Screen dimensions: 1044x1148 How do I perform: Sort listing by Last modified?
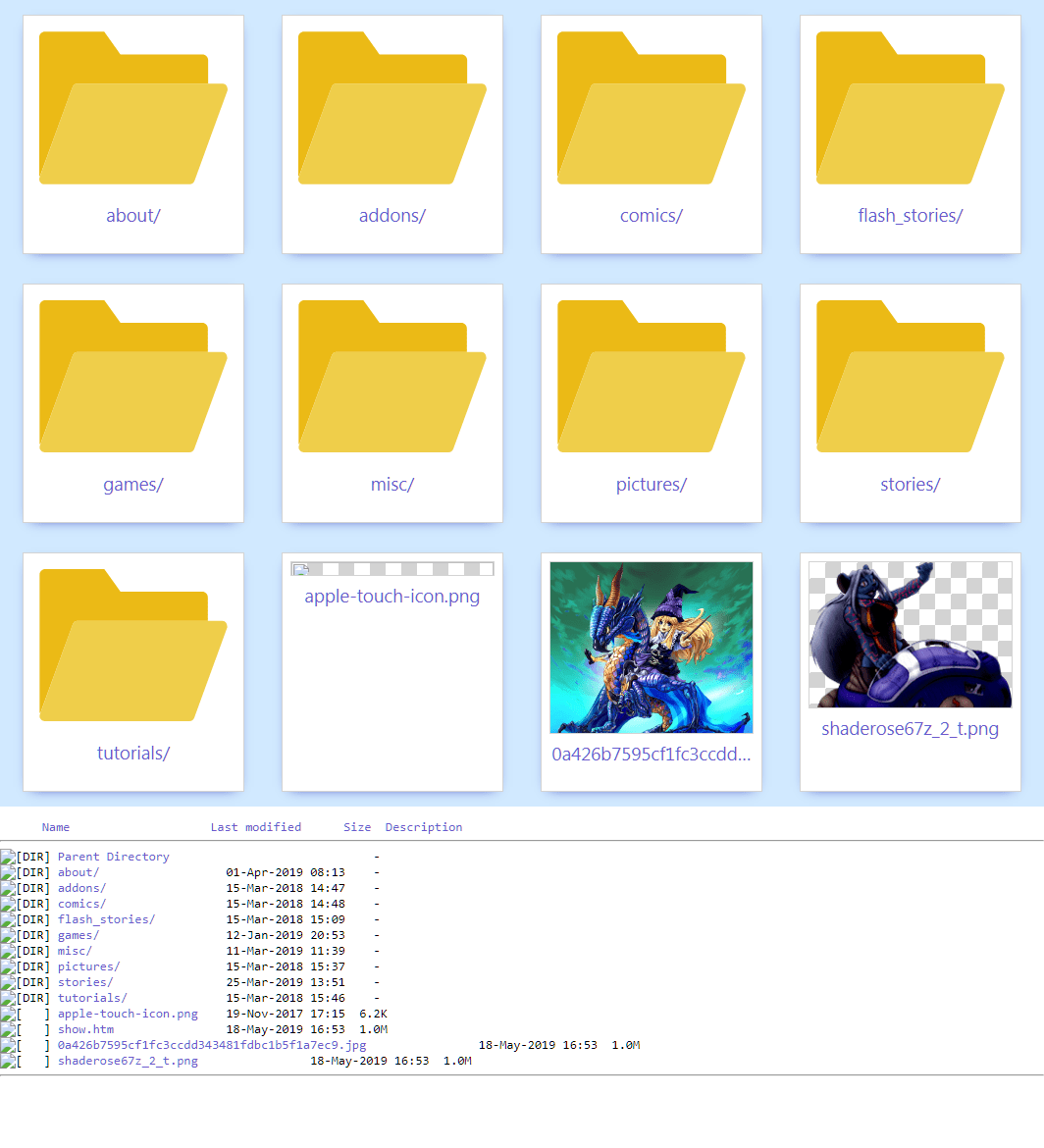point(256,827)
